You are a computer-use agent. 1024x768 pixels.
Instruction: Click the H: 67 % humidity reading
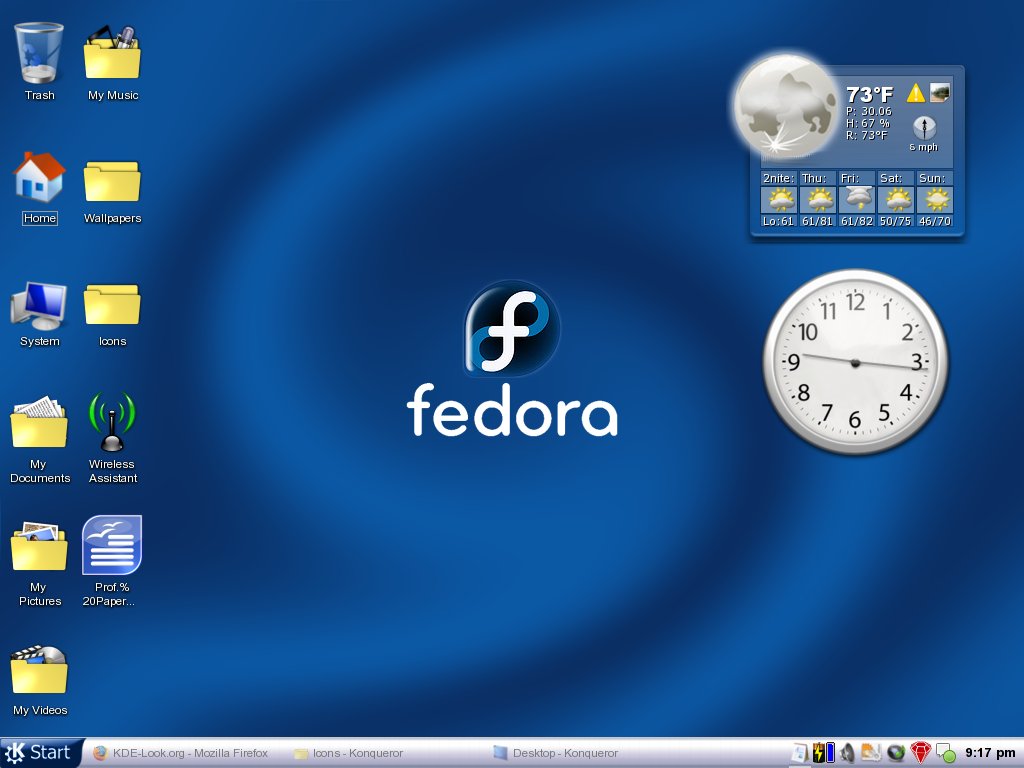[x=868, y=123]
